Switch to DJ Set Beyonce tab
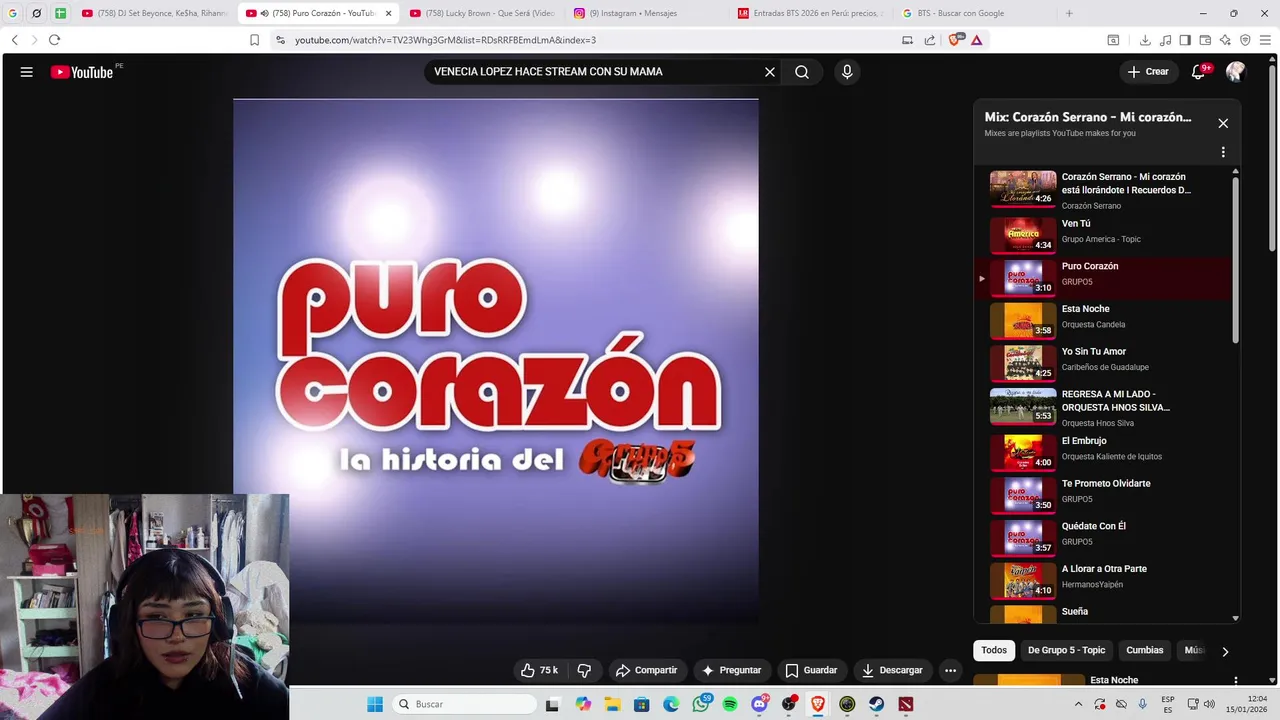1280x720 pixels. point(155,13)
